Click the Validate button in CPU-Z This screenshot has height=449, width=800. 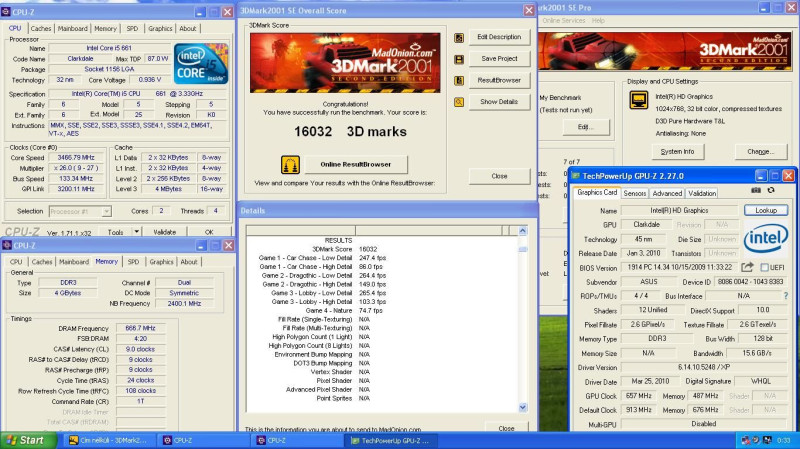(x=164, y=232)
